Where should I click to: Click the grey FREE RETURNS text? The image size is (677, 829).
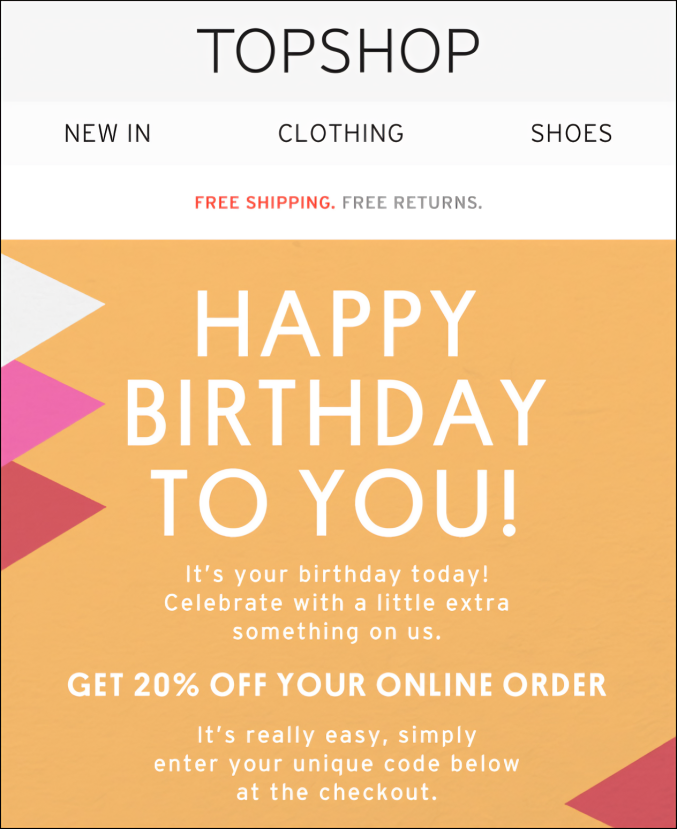pos(412,203)
